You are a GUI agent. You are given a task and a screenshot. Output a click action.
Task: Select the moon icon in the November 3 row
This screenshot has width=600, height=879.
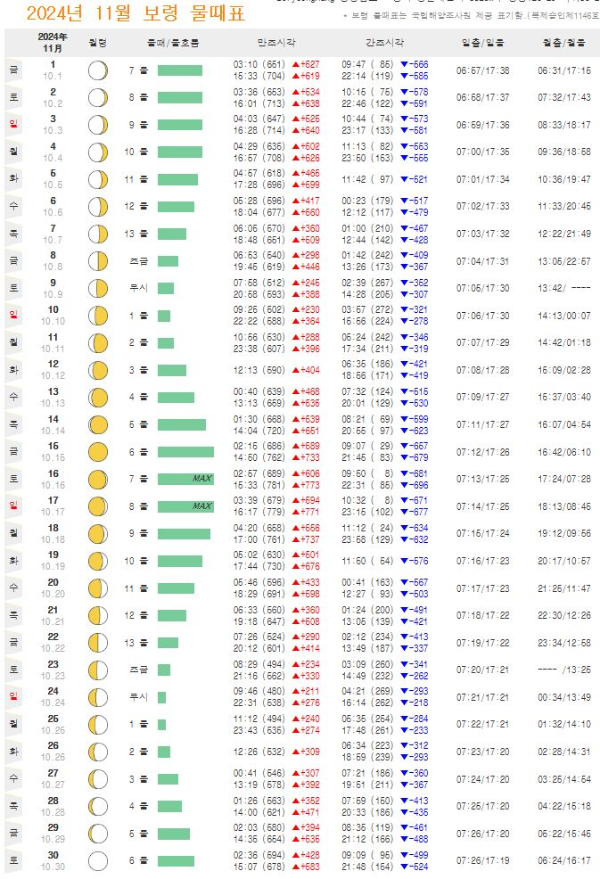click(x=98, y=125)
